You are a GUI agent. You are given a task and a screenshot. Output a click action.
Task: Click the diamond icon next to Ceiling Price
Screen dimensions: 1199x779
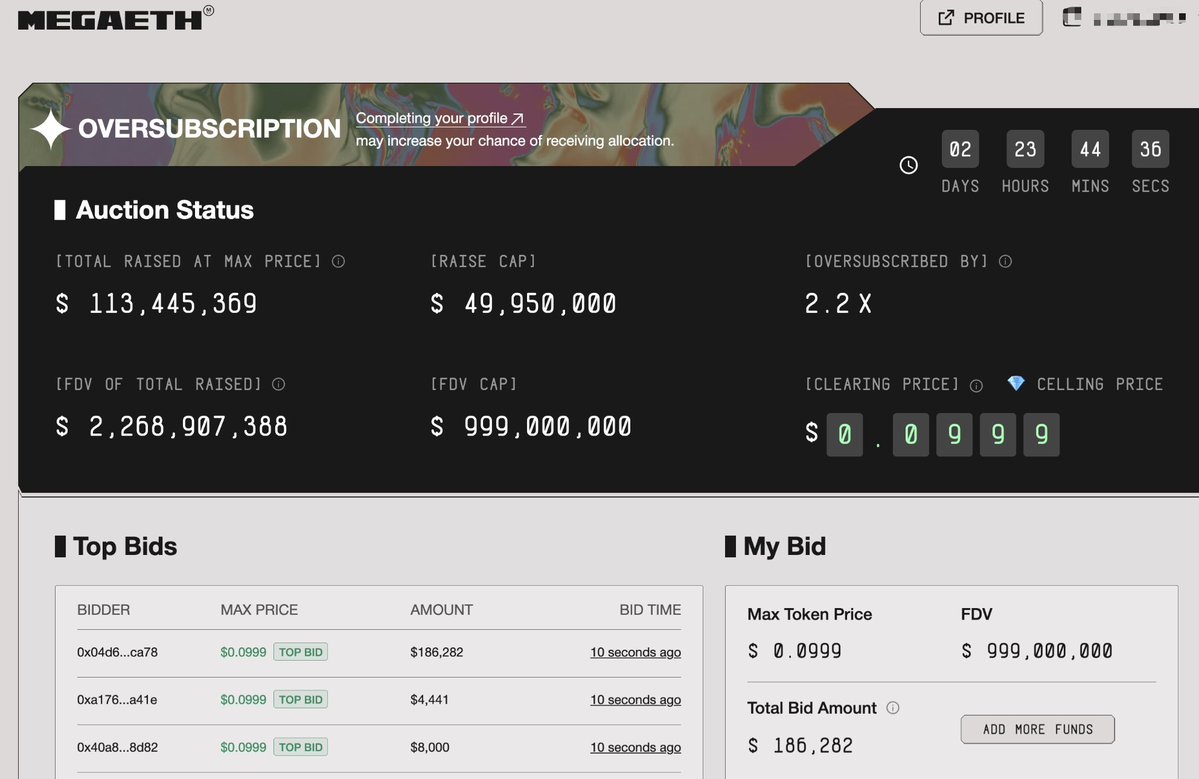click(x=1015, y=383)
